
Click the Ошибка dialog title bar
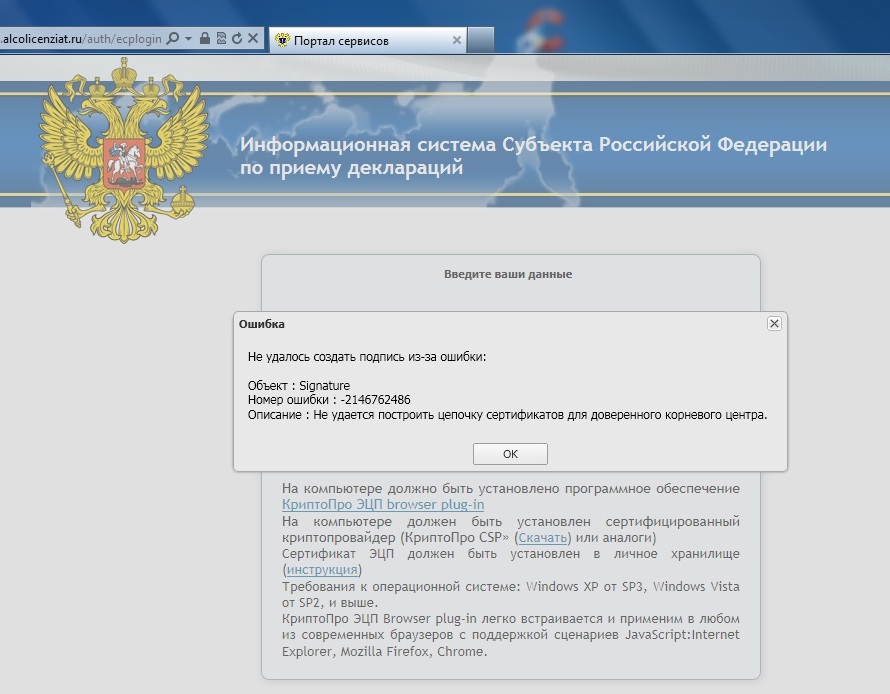[500, 324]
